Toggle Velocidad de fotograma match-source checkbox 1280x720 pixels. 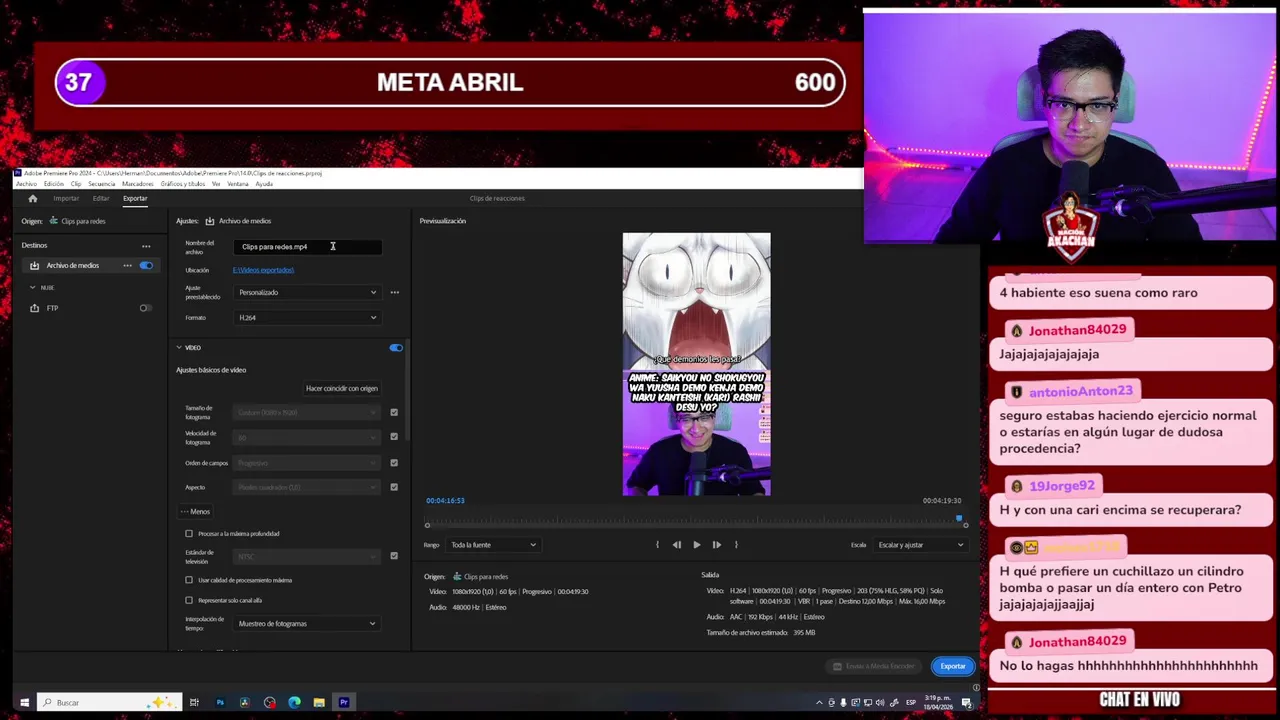pyautogui.click(x=394, y=437)
